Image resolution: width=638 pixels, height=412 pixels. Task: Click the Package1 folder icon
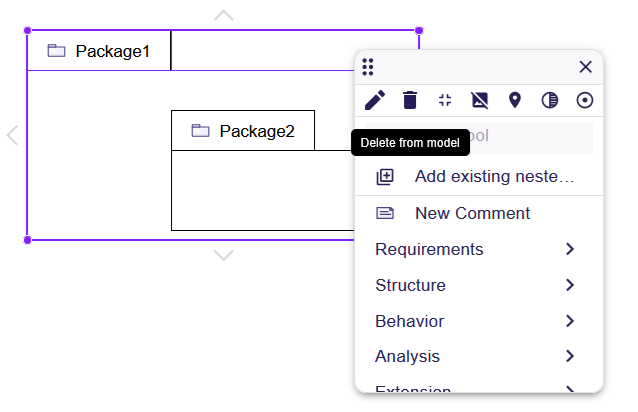(56, 51)
